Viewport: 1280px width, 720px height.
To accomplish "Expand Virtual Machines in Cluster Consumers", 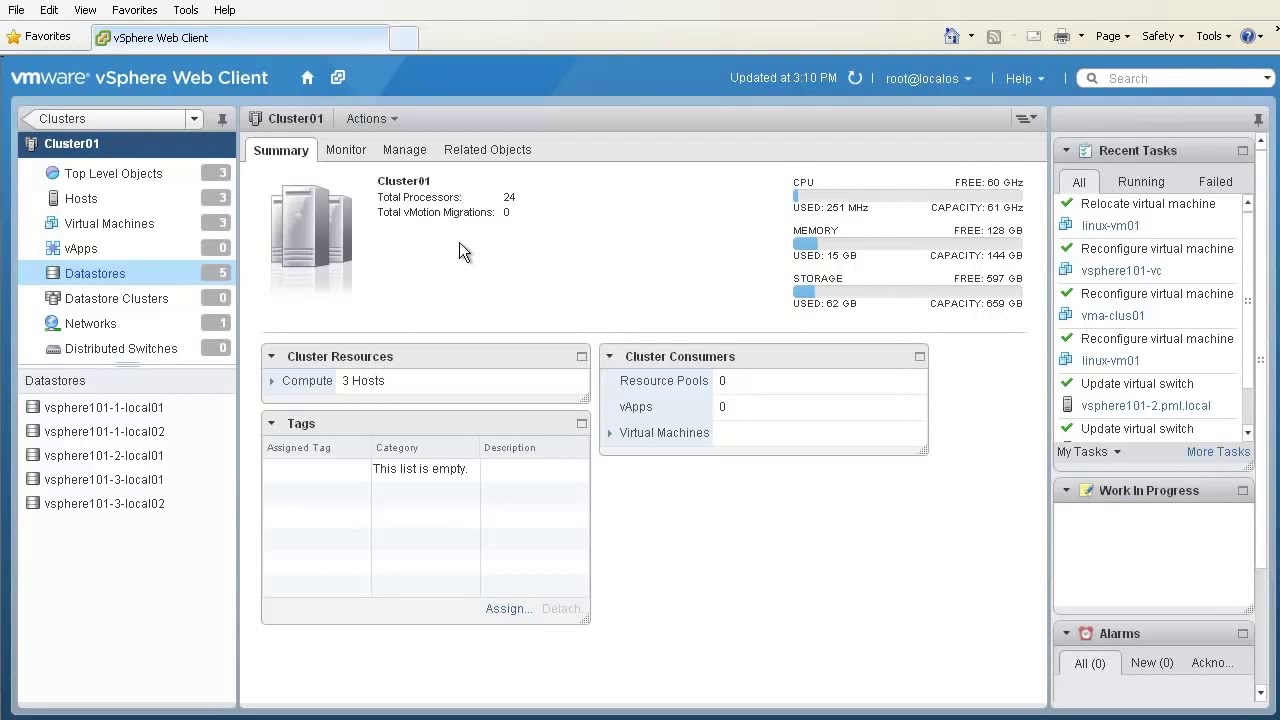I will pos(610,433).
